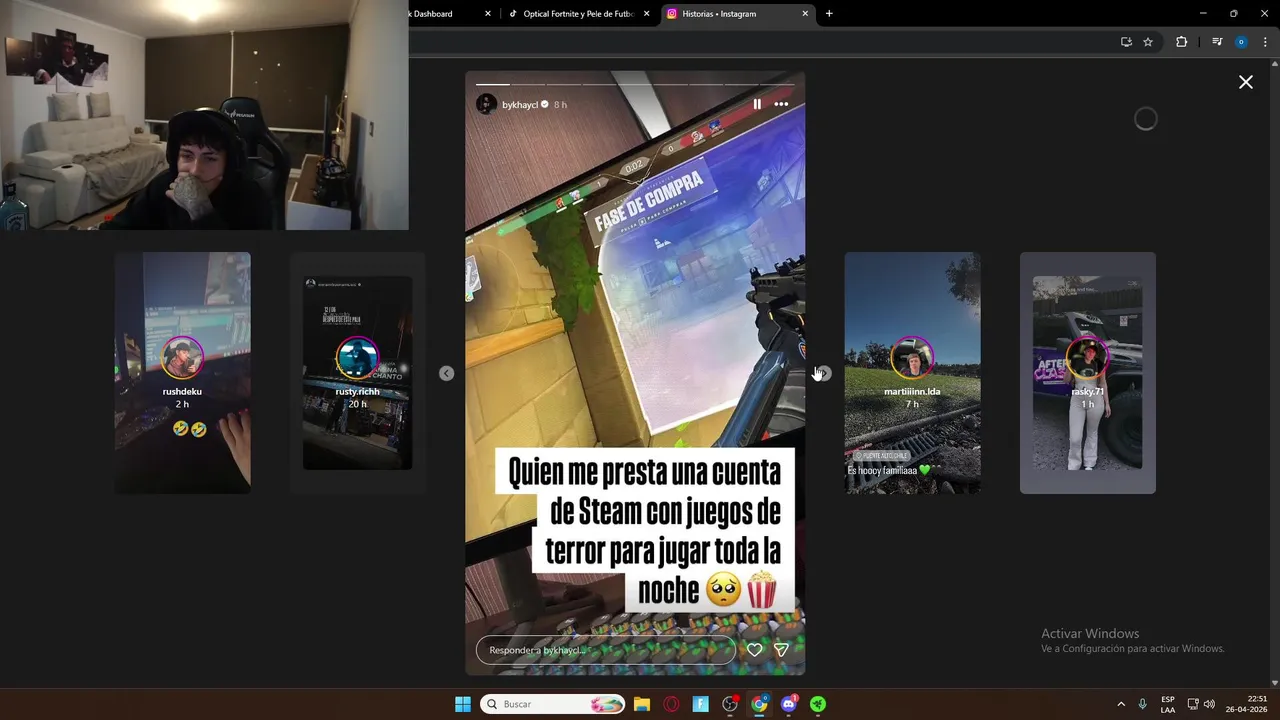Viewport: 1280px width, 720px height.
Task: Open the Razer taskbar icon
Action: tap(818, 704)
